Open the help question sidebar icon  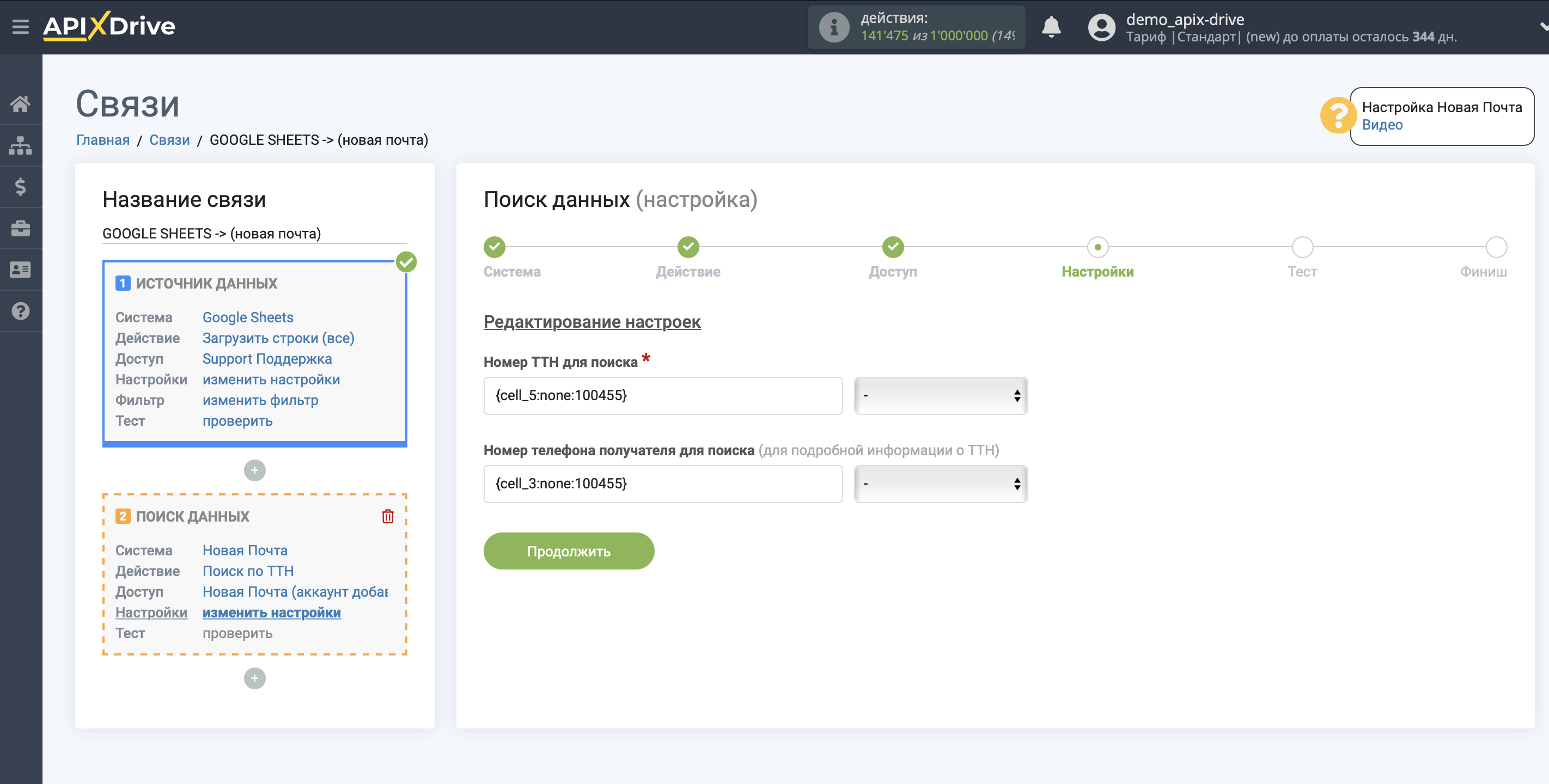tap(21, 311)
